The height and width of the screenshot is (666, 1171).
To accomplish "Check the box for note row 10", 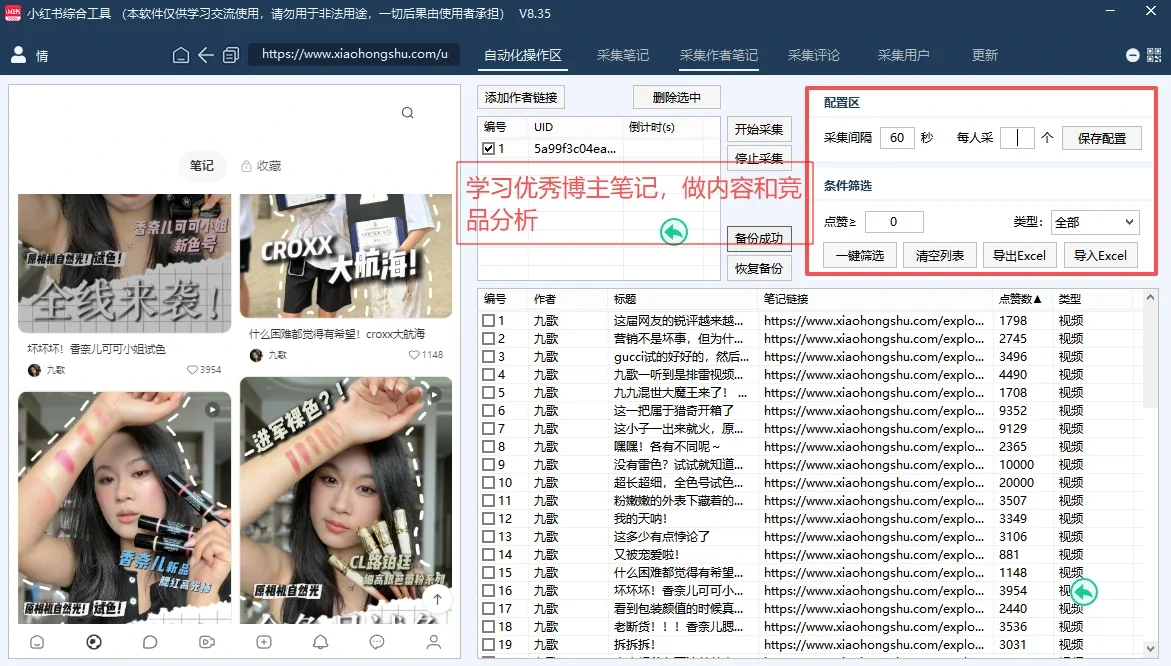I will [x=488, y=482].
